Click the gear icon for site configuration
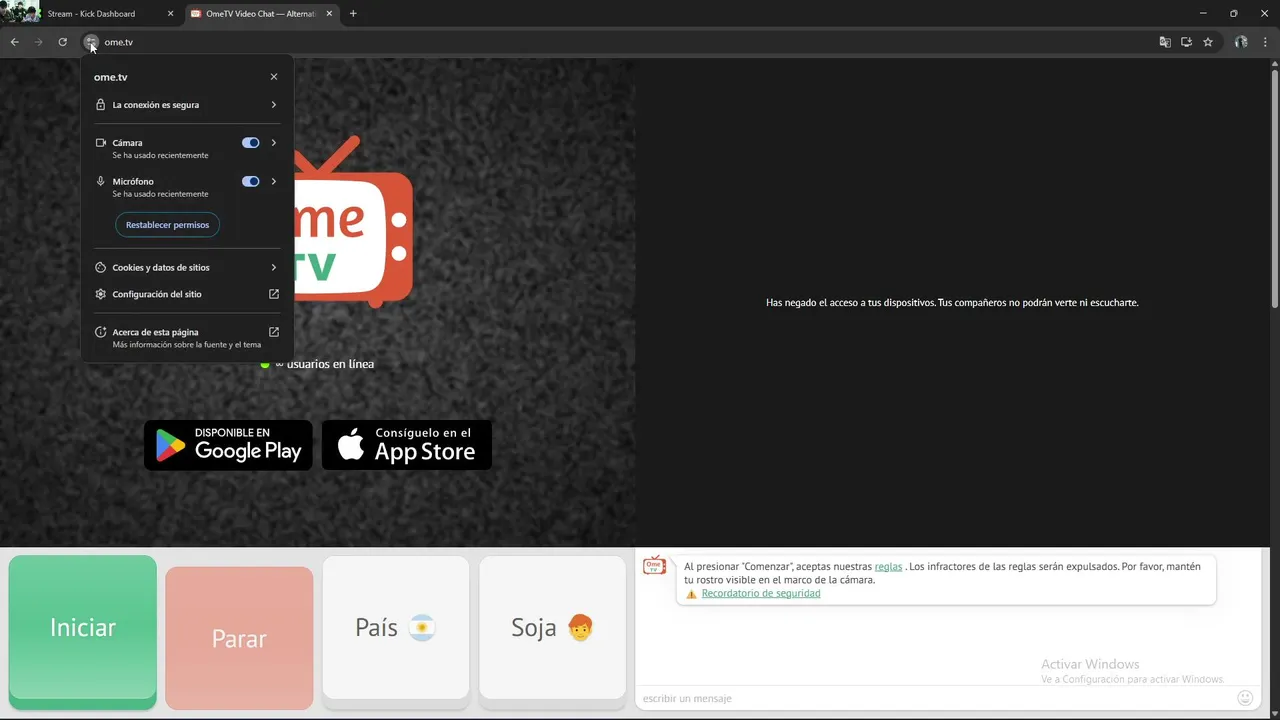 [100, 295]
